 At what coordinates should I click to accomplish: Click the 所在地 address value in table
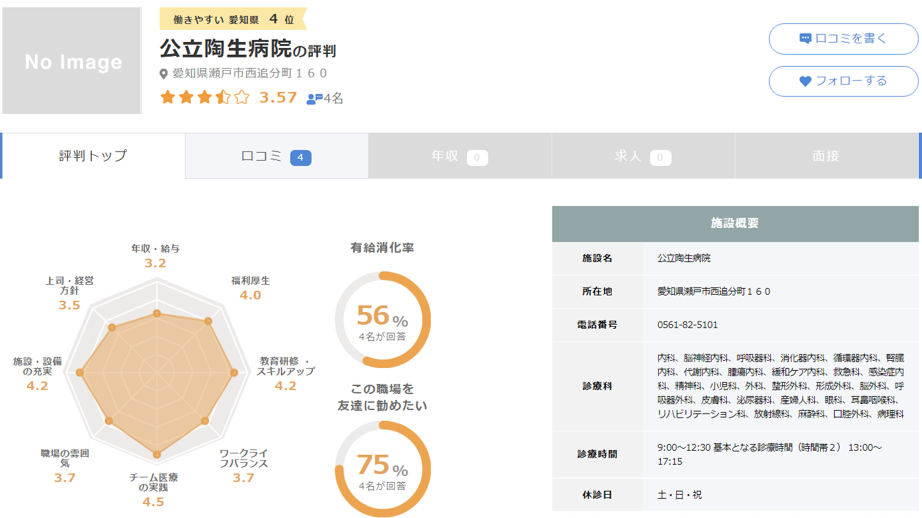click(713, 291)
